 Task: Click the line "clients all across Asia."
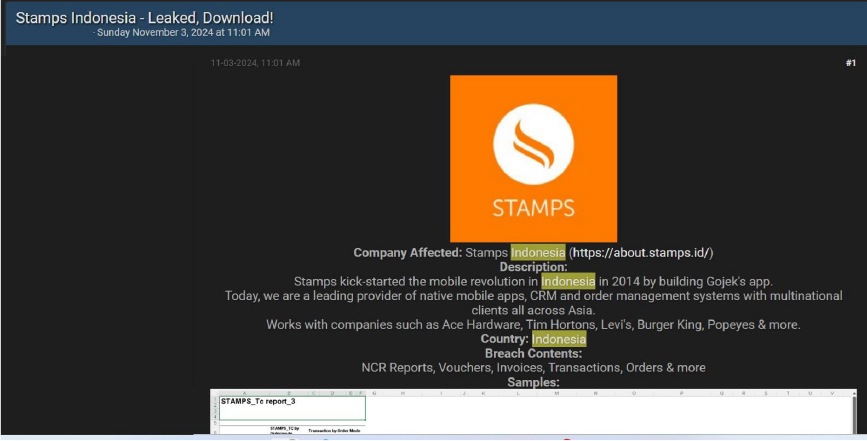click(x=534, y=310)
